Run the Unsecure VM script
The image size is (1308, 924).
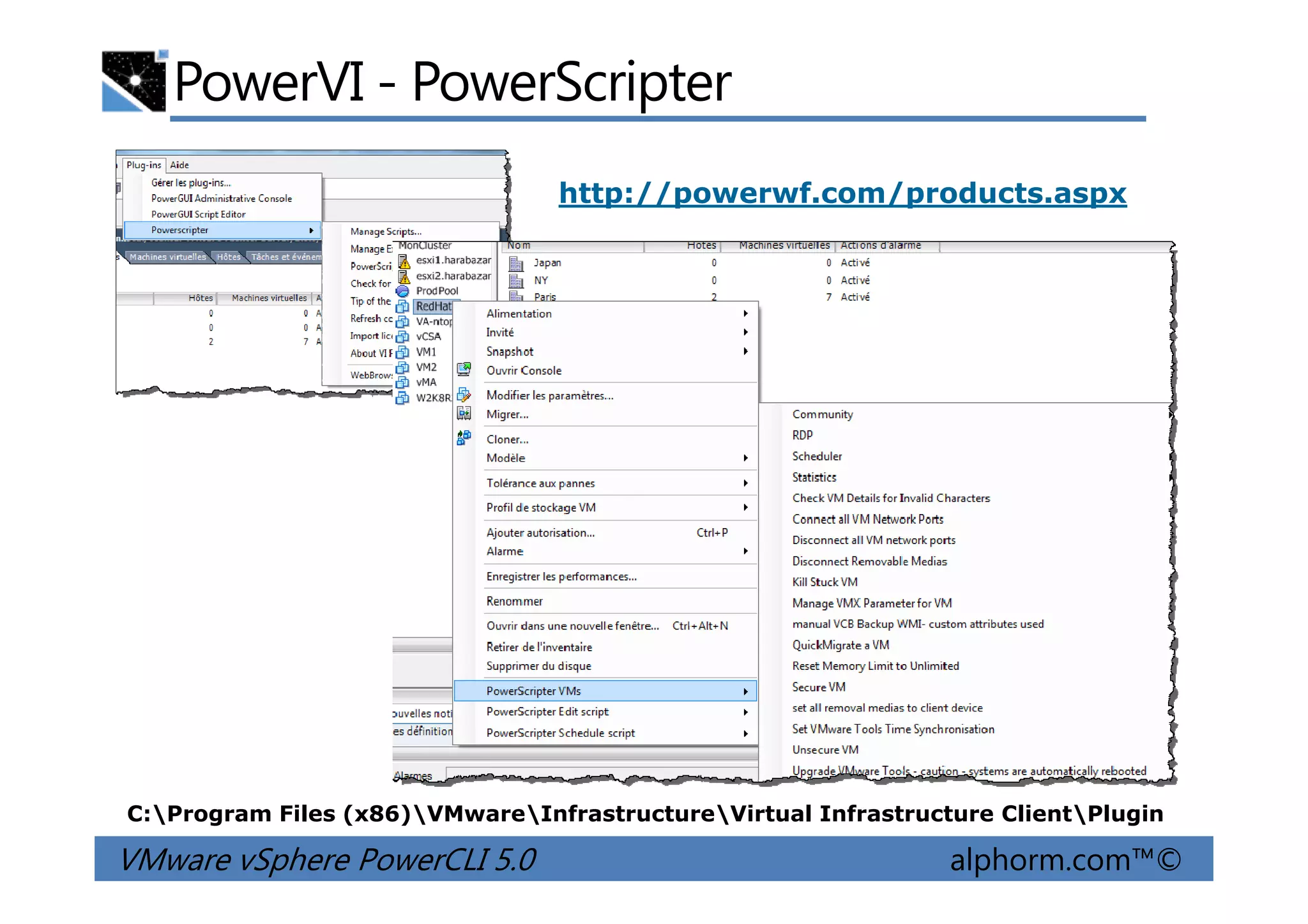825,750
